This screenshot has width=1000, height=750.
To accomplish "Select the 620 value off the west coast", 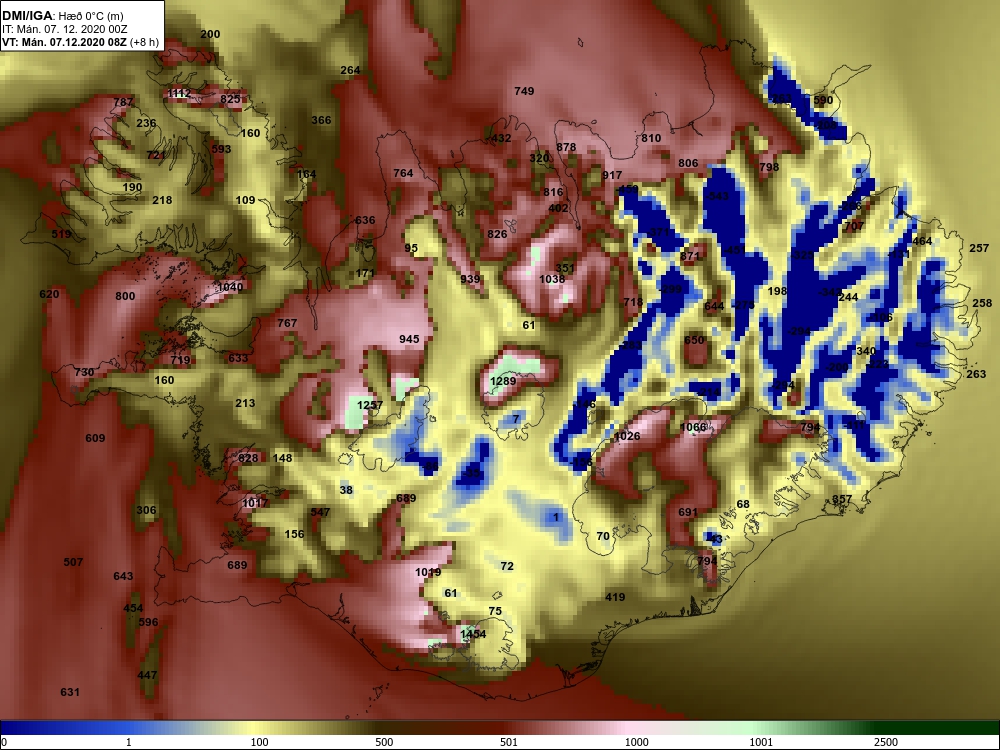I will pyautogui.click(x=49, y=294).
